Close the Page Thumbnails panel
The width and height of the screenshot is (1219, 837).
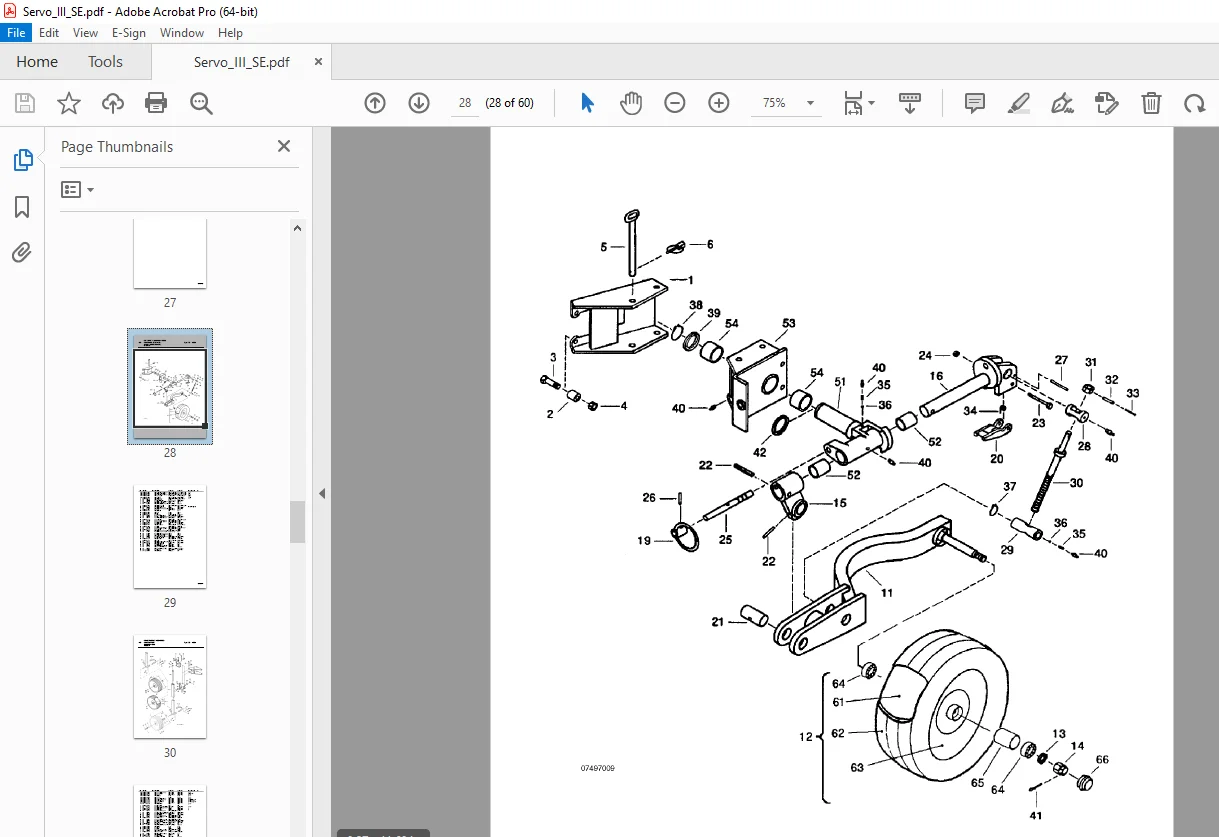284,146
